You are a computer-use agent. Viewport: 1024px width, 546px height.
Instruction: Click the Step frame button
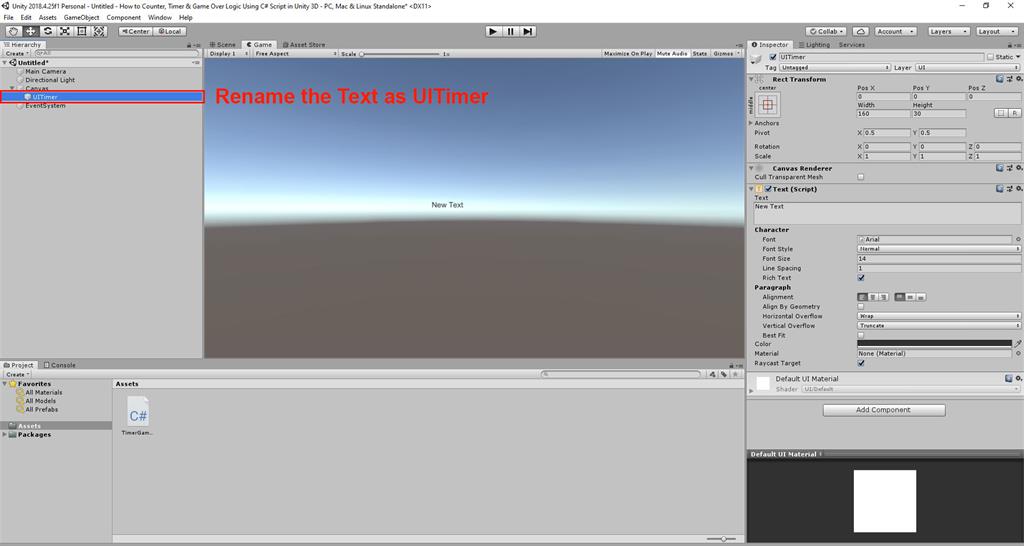coord(528,31)
